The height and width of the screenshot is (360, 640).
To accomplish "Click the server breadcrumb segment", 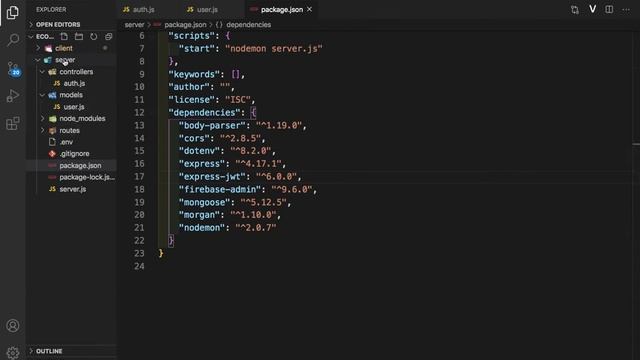I will click(x=134, y=24).
